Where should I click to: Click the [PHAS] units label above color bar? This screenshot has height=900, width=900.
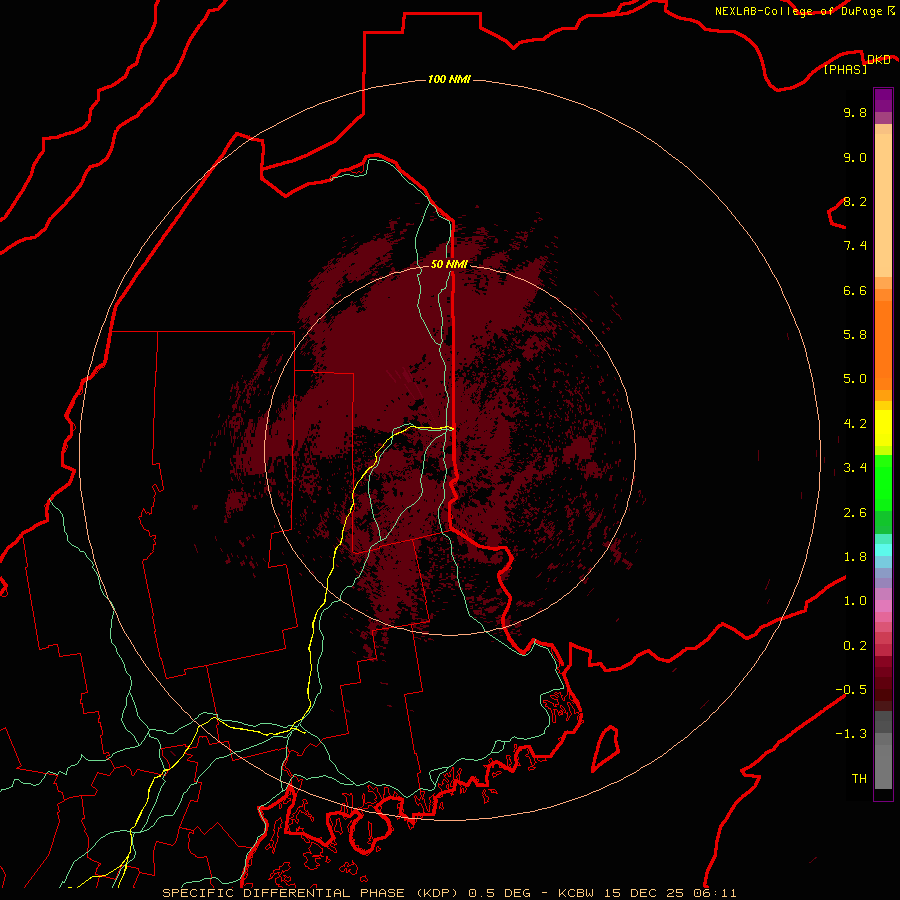point(845,69)
